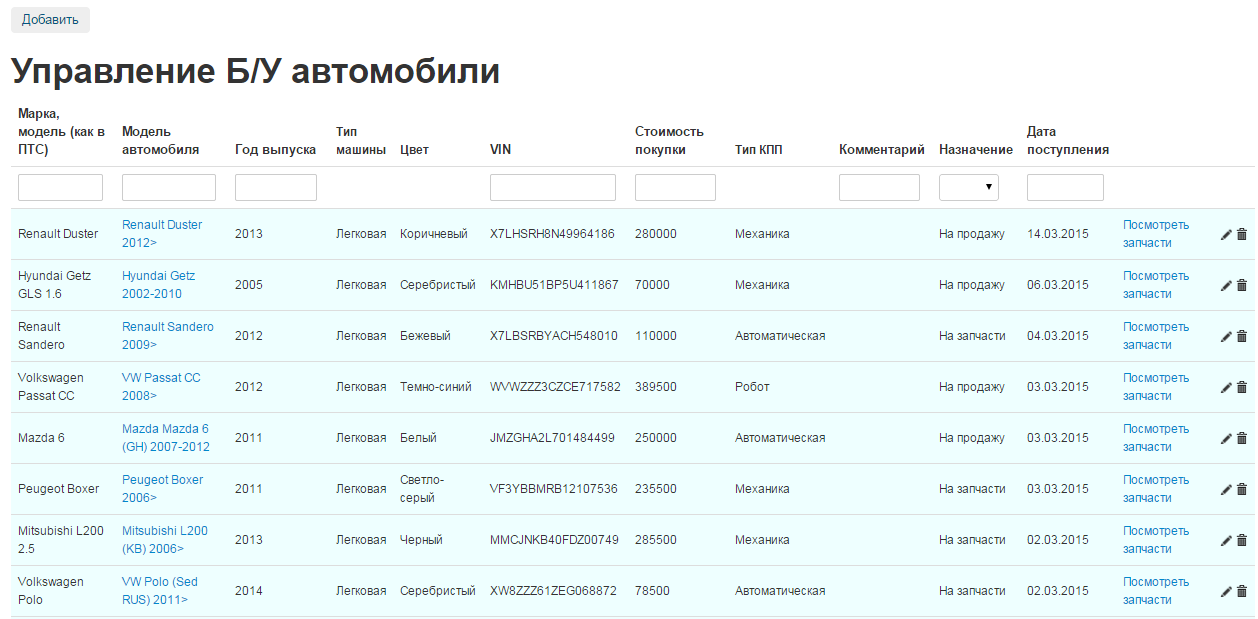The width and height of the screenshot is (1258, 619).
Task: View parts for Peugeot Boxer
Action: (1156, 489)
